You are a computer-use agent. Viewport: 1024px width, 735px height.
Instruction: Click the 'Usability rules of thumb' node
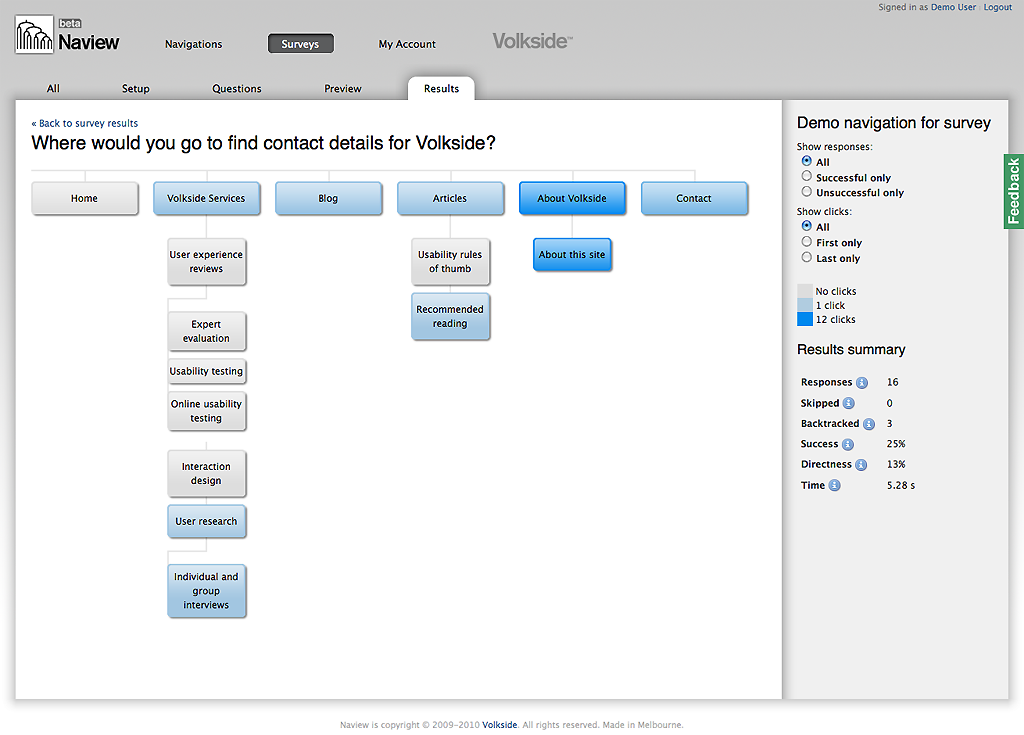coord(450,261)
